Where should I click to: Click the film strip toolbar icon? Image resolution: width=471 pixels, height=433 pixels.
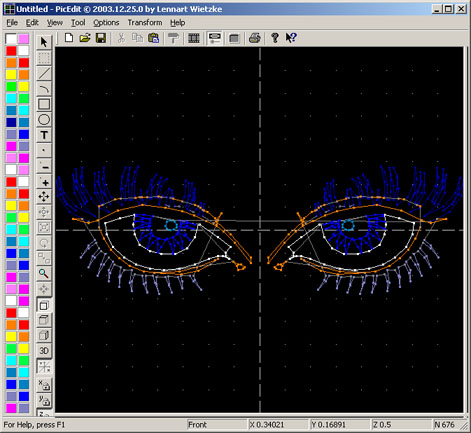[x=194, y=38]
